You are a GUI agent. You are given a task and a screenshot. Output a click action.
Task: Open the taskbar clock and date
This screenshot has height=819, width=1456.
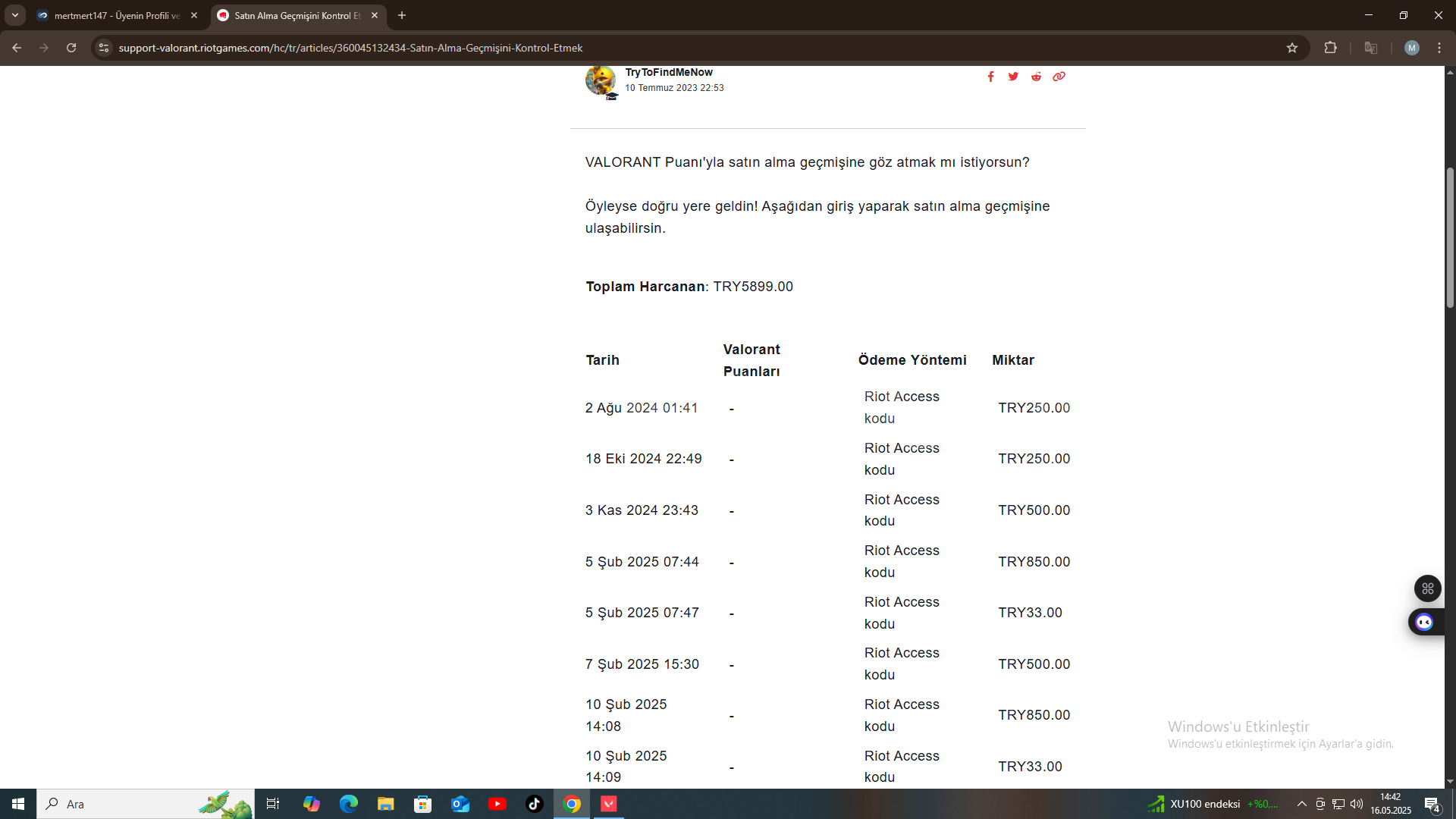point(1391,804)
